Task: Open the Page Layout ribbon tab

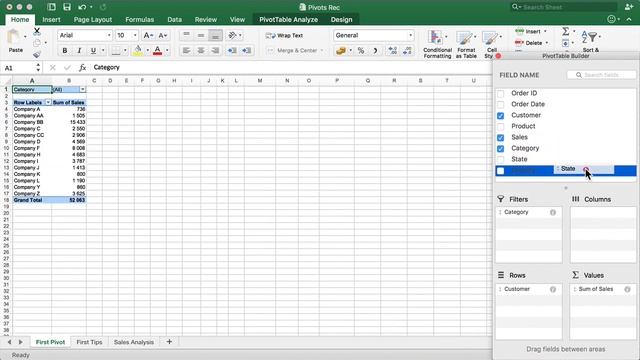Action: click(93, 19)
